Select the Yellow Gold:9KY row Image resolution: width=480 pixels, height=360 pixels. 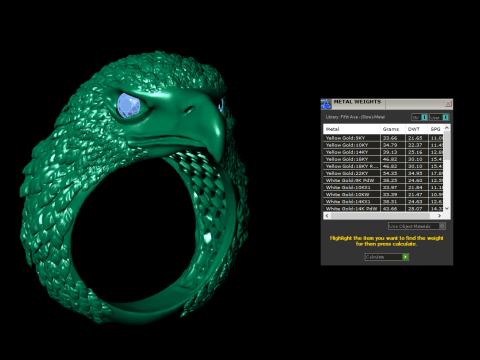[x=383, y=138]
